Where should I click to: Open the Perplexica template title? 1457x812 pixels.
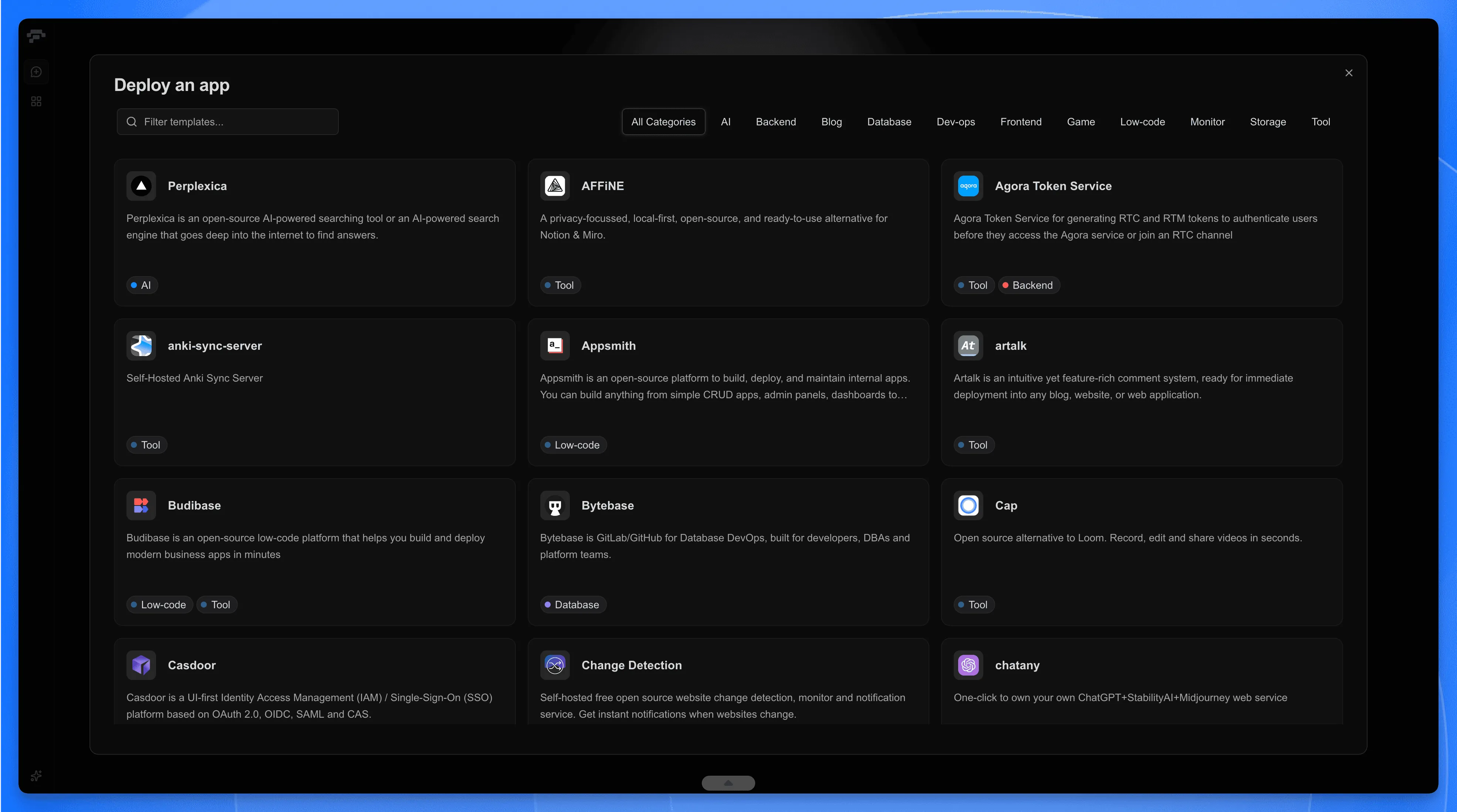197,186
